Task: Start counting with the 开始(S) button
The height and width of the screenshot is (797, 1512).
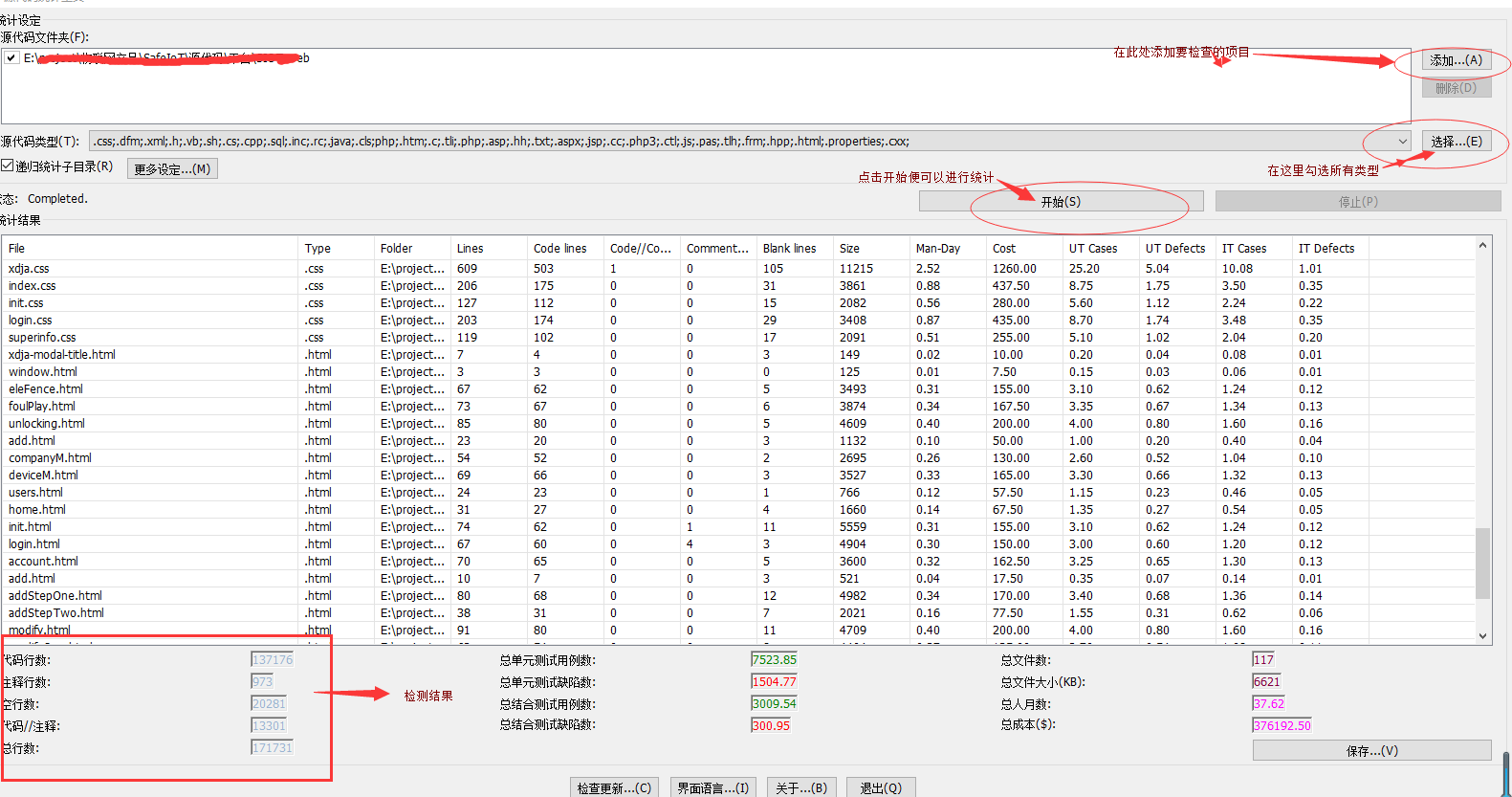Action: [1061, 202]
